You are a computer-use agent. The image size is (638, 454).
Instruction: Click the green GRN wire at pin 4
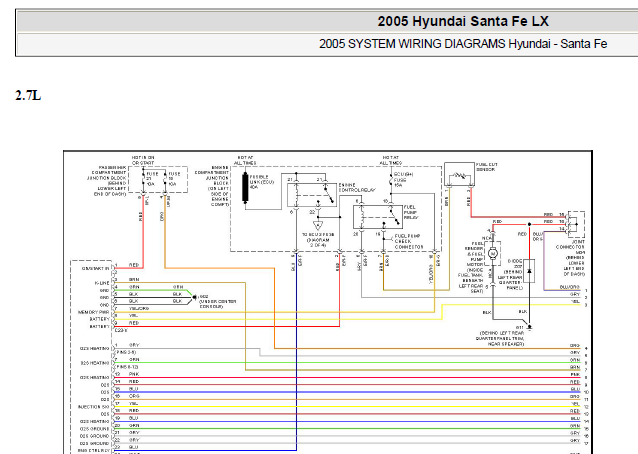tap(155, 290)
